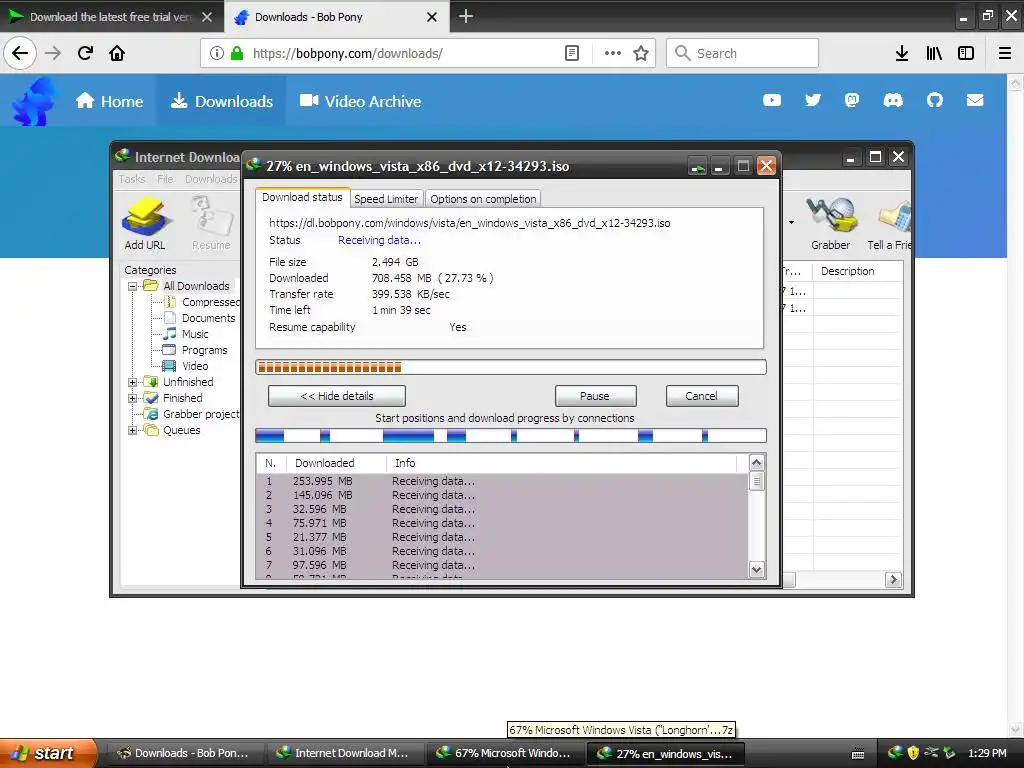Open Firefox downloads arrow icon

pyautogui.click(x=901, y=53)
